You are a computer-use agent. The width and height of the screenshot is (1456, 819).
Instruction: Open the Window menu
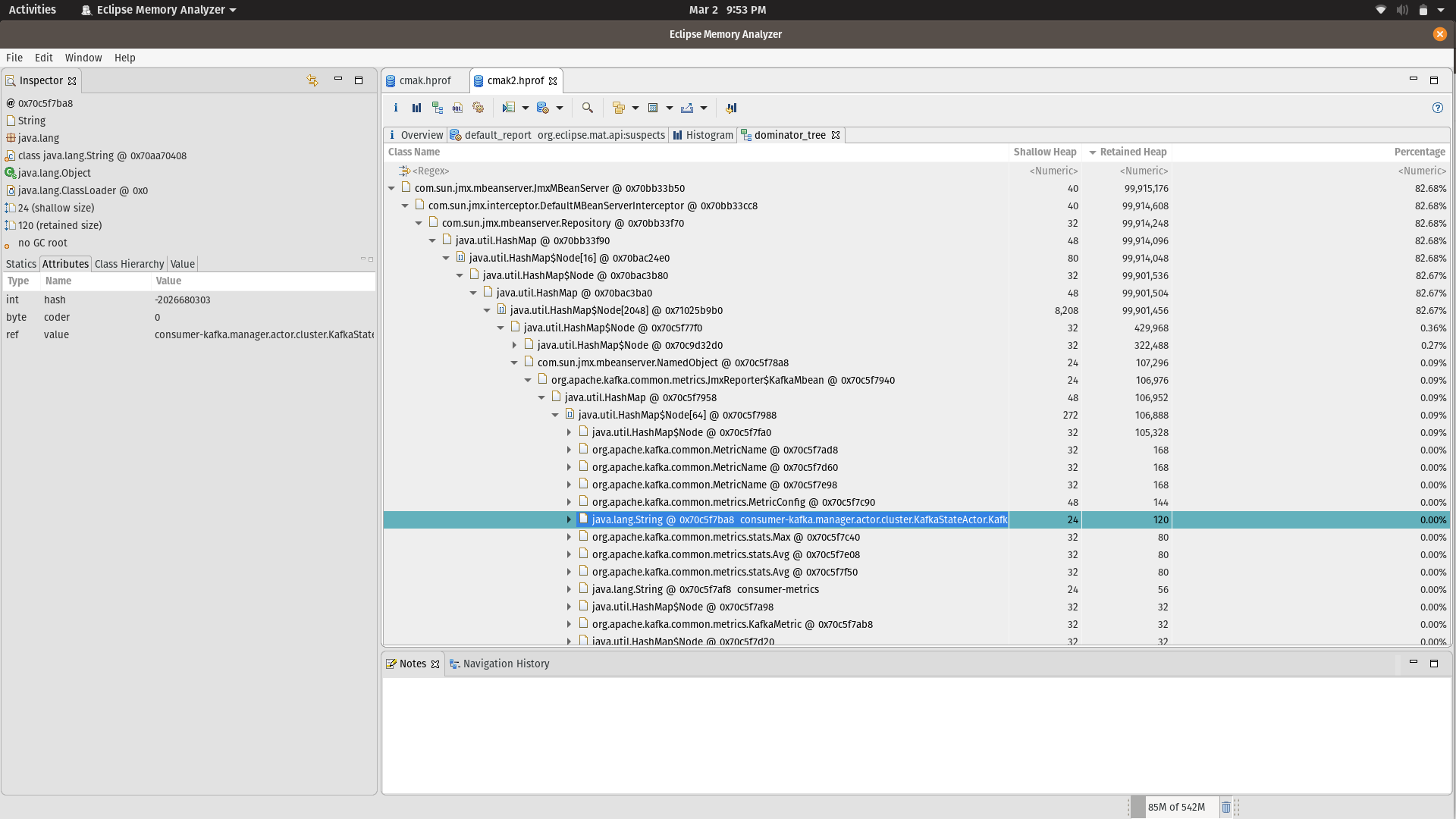click(x=83, y=58)
